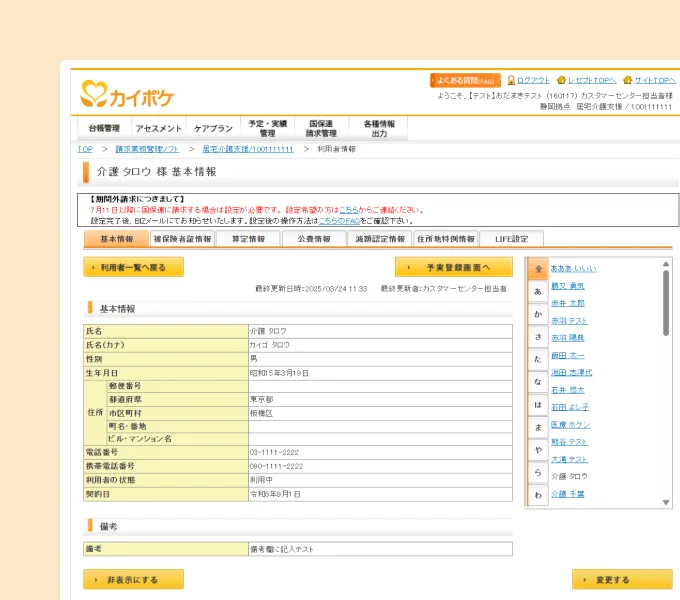Click the 非表示にする button
Image resolution: width=680 pixels, height=600 pixels.
[133, 579]
